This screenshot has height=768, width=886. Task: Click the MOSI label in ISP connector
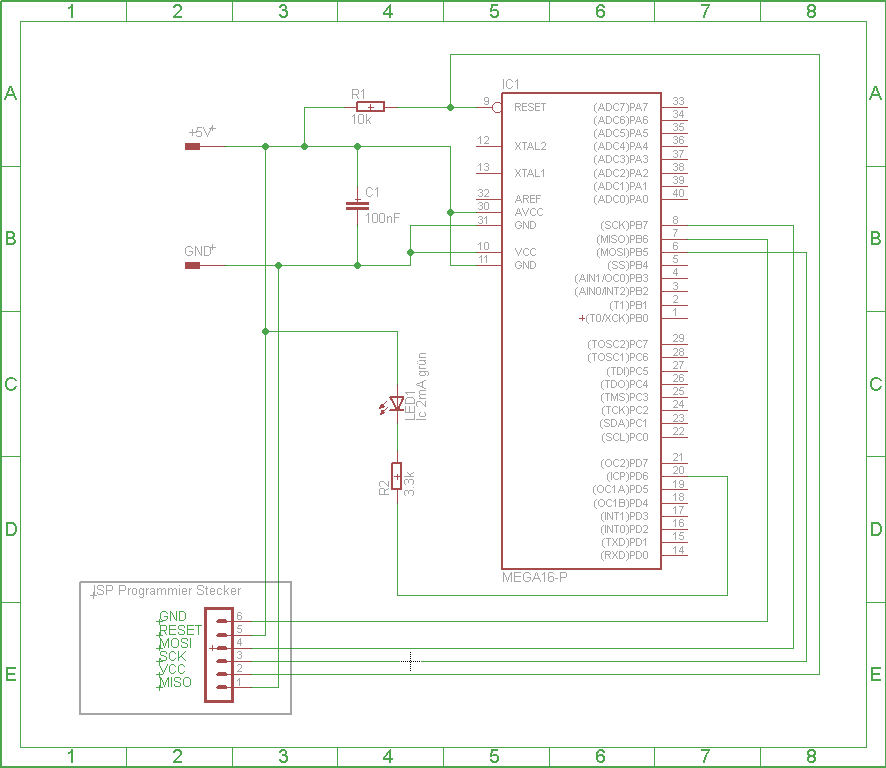[x=175, y=643]
